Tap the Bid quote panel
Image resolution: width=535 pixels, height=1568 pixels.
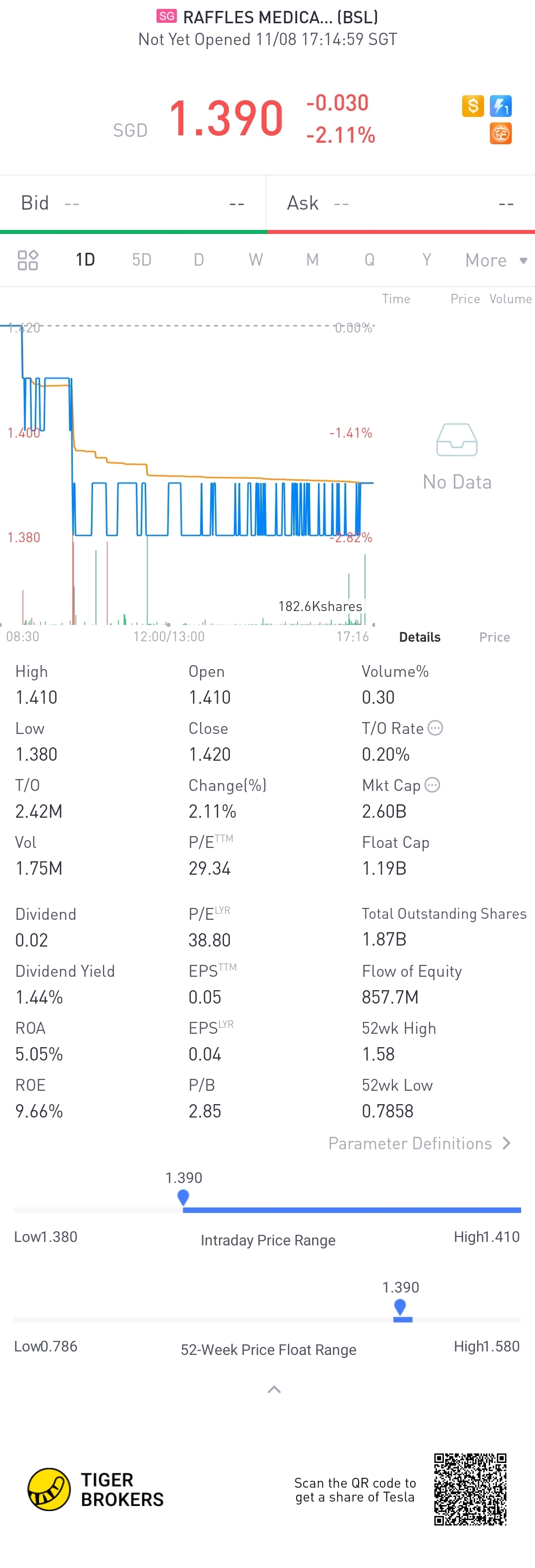pos(133,203)
